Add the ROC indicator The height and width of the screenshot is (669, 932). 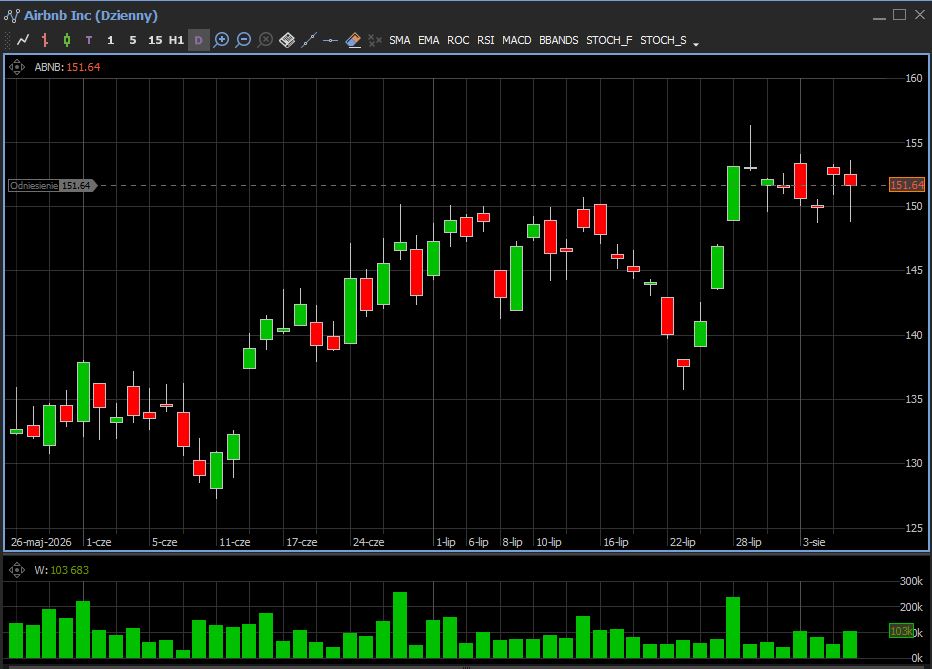coord(458,40)
